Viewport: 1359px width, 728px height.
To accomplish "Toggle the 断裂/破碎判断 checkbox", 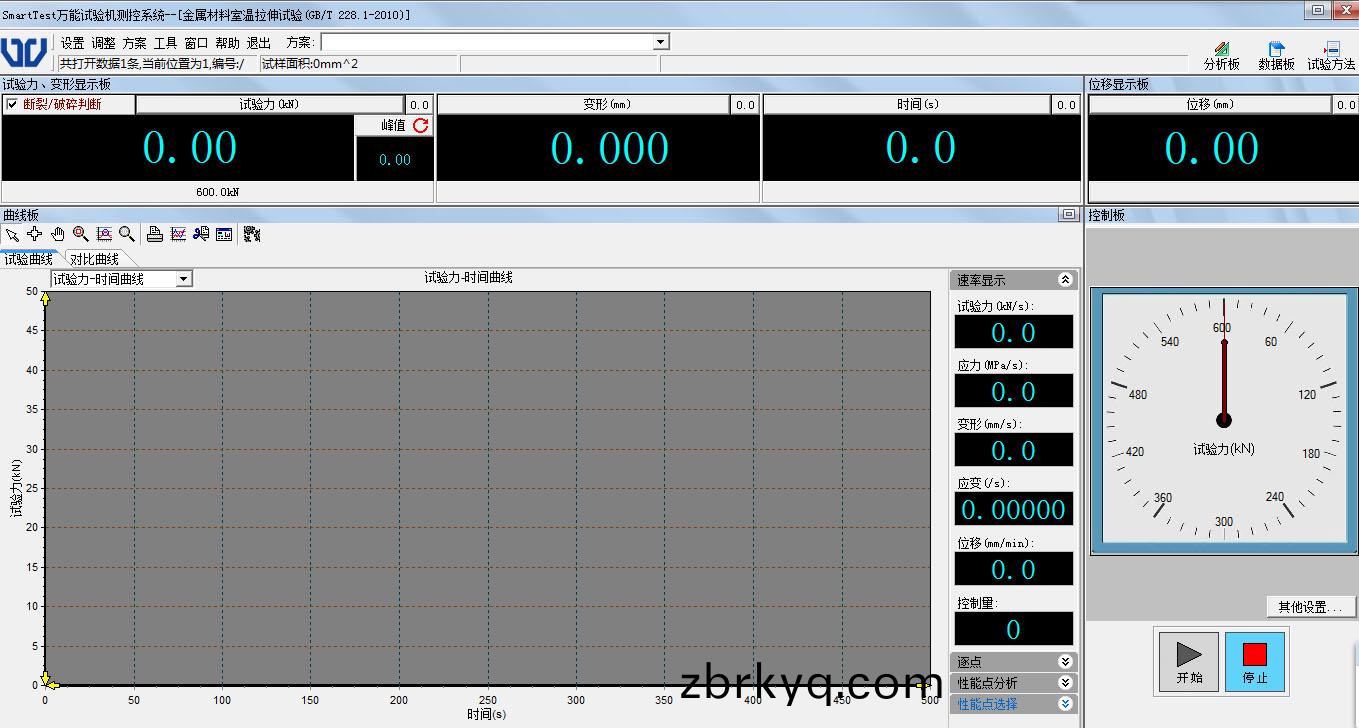I will 12,104.
